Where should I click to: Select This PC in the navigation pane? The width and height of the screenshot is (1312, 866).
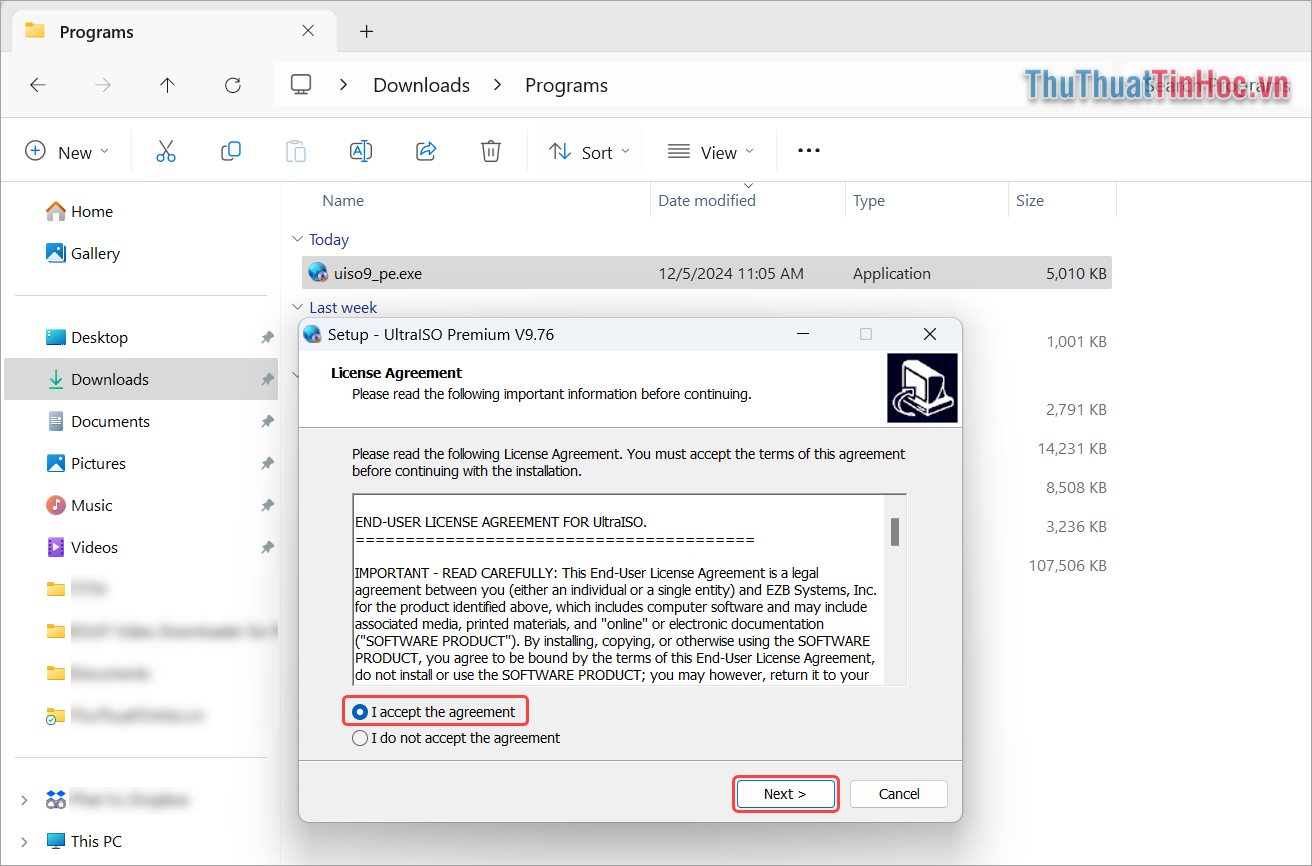(x=96, y=841)
